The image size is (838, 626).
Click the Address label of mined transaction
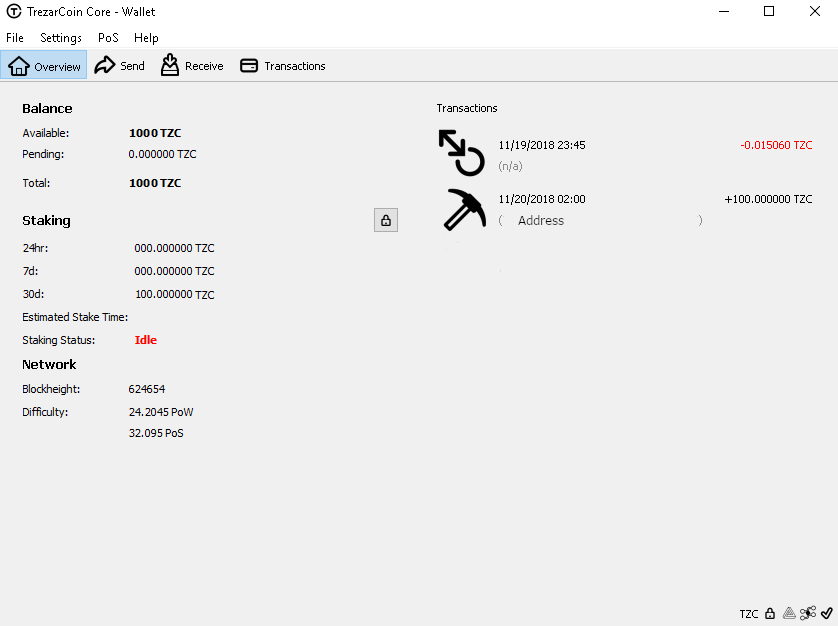coord(541,220)
